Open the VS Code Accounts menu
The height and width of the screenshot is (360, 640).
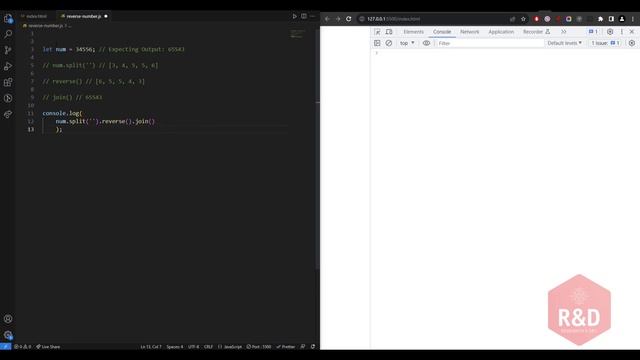pos(8,319)
